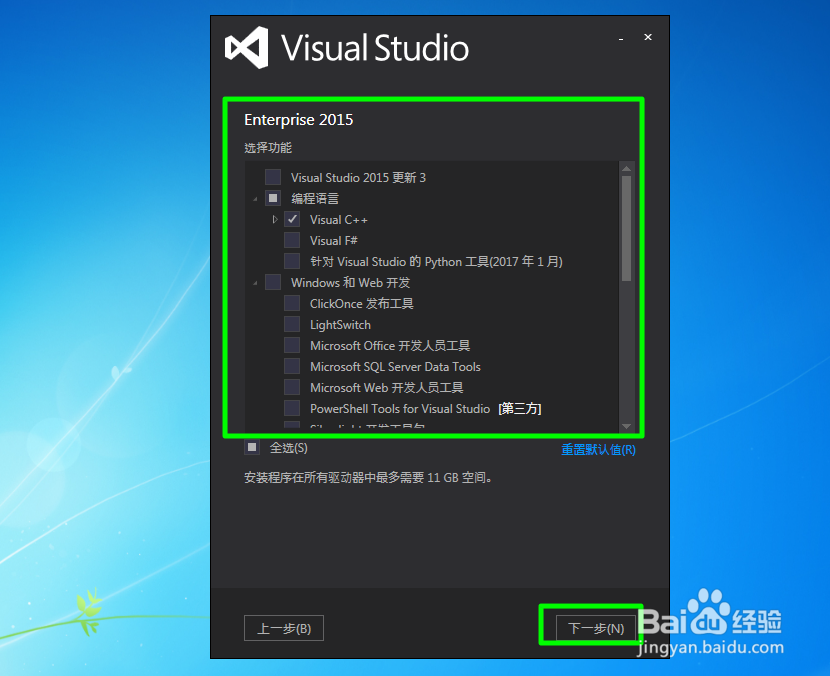Viewport: 830px width, 676px height.
Task: Click the Microsoft SQL Server Data Tools label
Action: coord(395,367)
